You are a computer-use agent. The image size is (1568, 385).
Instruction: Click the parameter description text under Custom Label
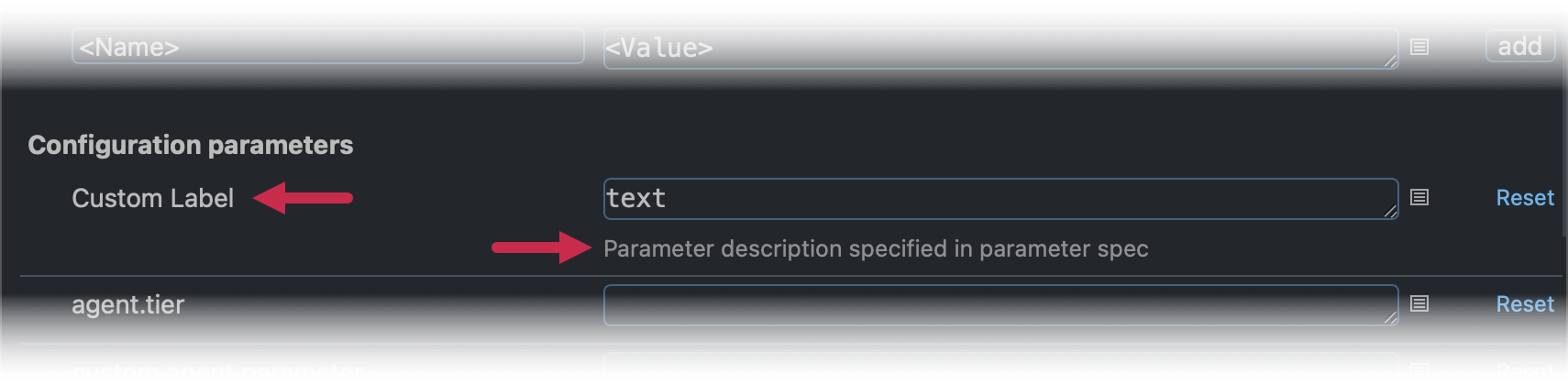pos(876,248)
